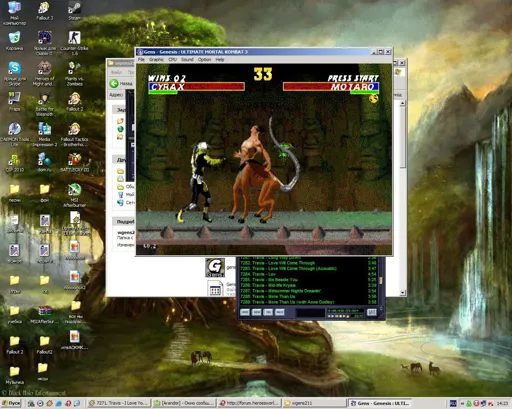Click the Gens emulator icon in the folder
512x409 pixels.
(x=215, y=267)
